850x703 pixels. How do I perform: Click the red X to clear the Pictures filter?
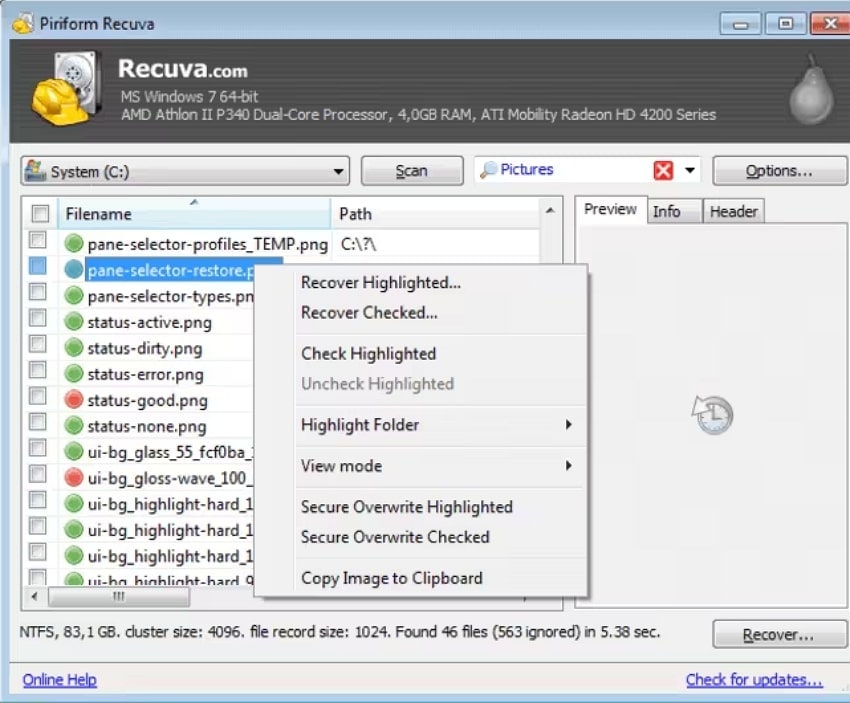pos(664,170)
